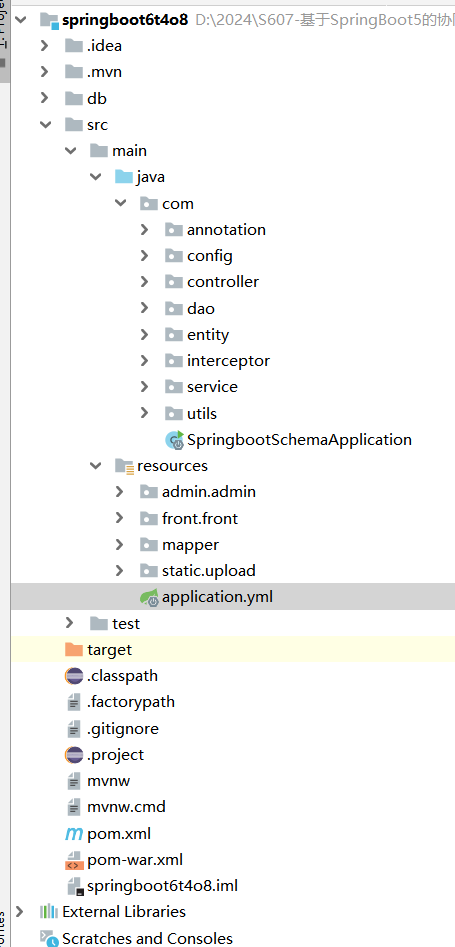Collapse the src folder chevron
The image size is (455, 947).
click(45, 124)
